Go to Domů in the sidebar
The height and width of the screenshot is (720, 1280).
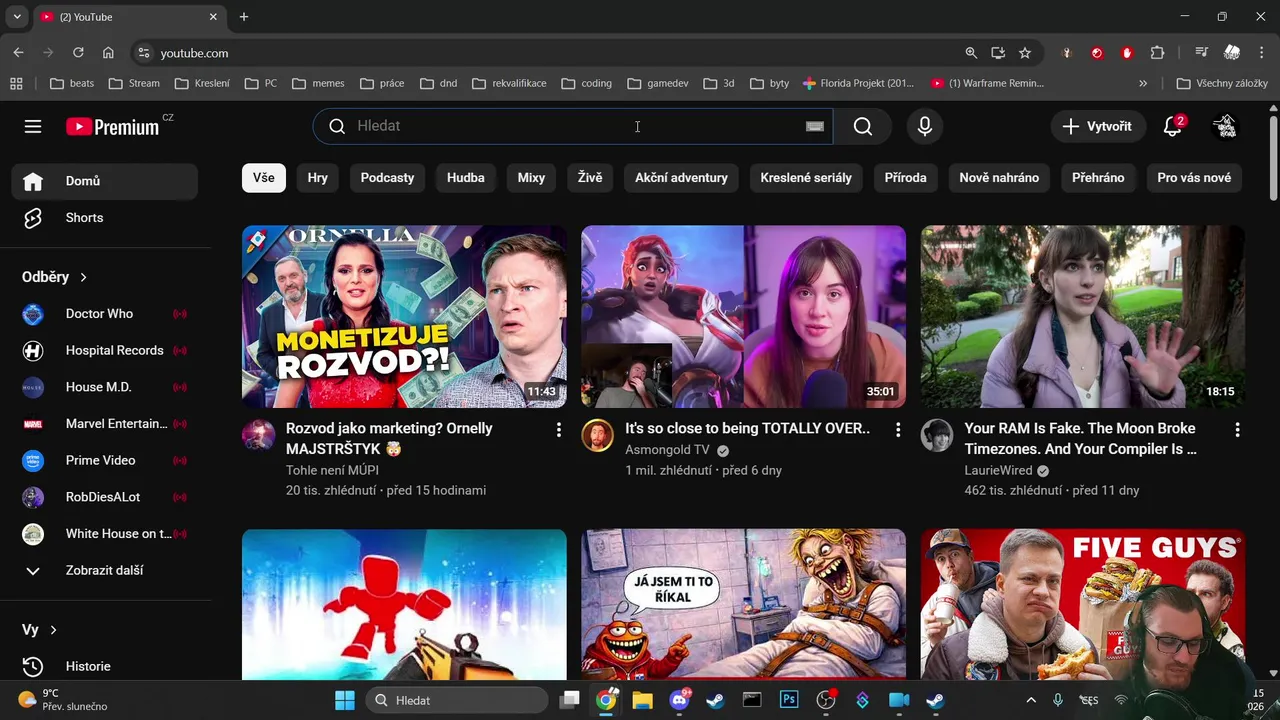coord(105,181)
